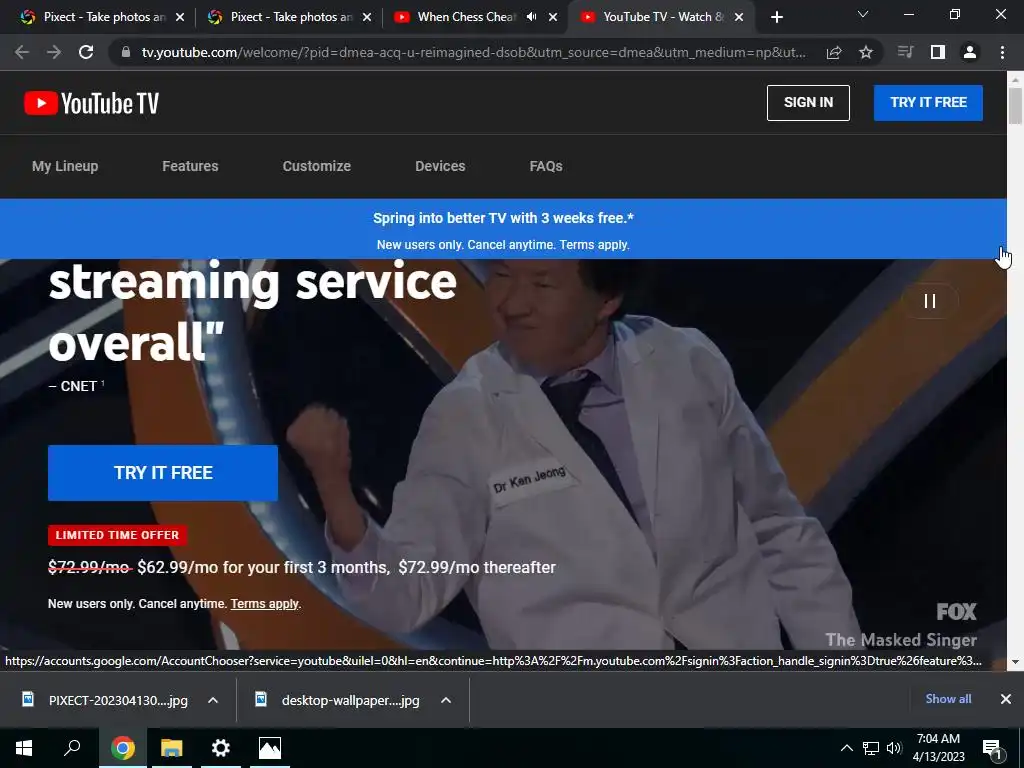Close the first Pixect tab
The height and width of the screenshot is (768, 1024).
[180, 17]
